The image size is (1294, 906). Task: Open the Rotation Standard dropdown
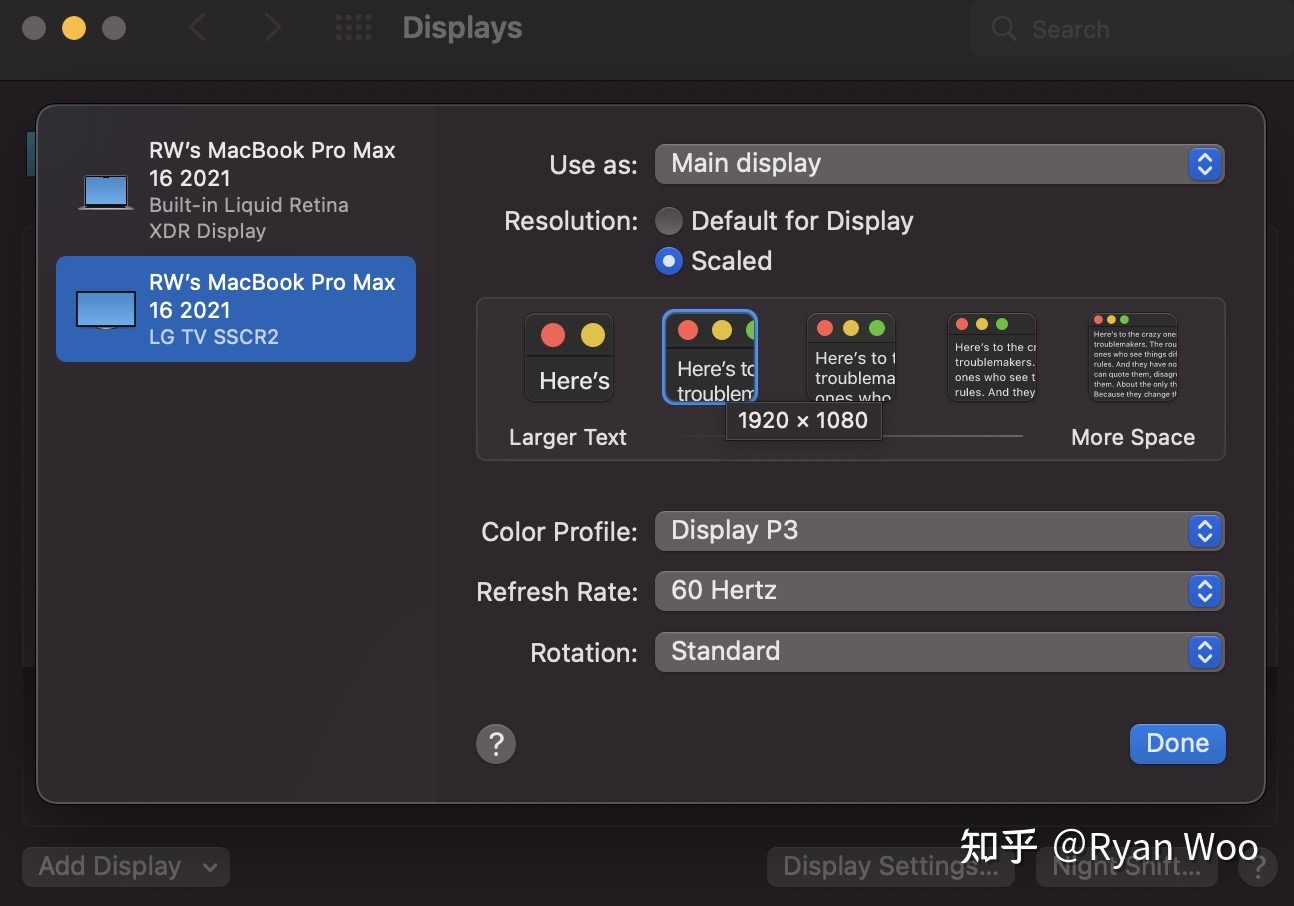939,652
